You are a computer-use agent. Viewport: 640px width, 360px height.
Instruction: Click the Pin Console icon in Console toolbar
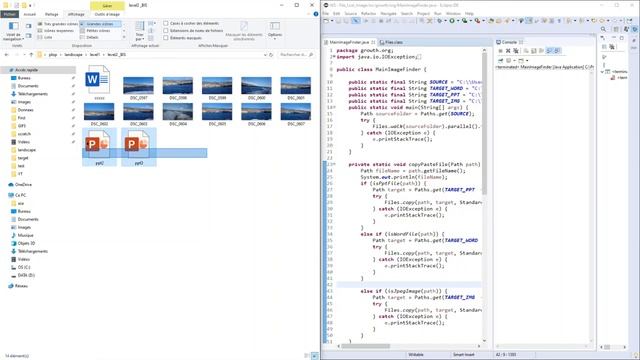pos(500,60)
